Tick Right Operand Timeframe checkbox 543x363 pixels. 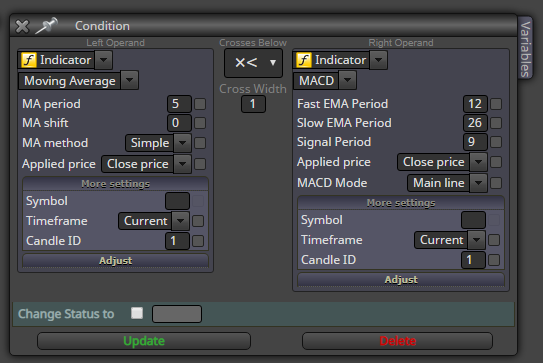494,240
